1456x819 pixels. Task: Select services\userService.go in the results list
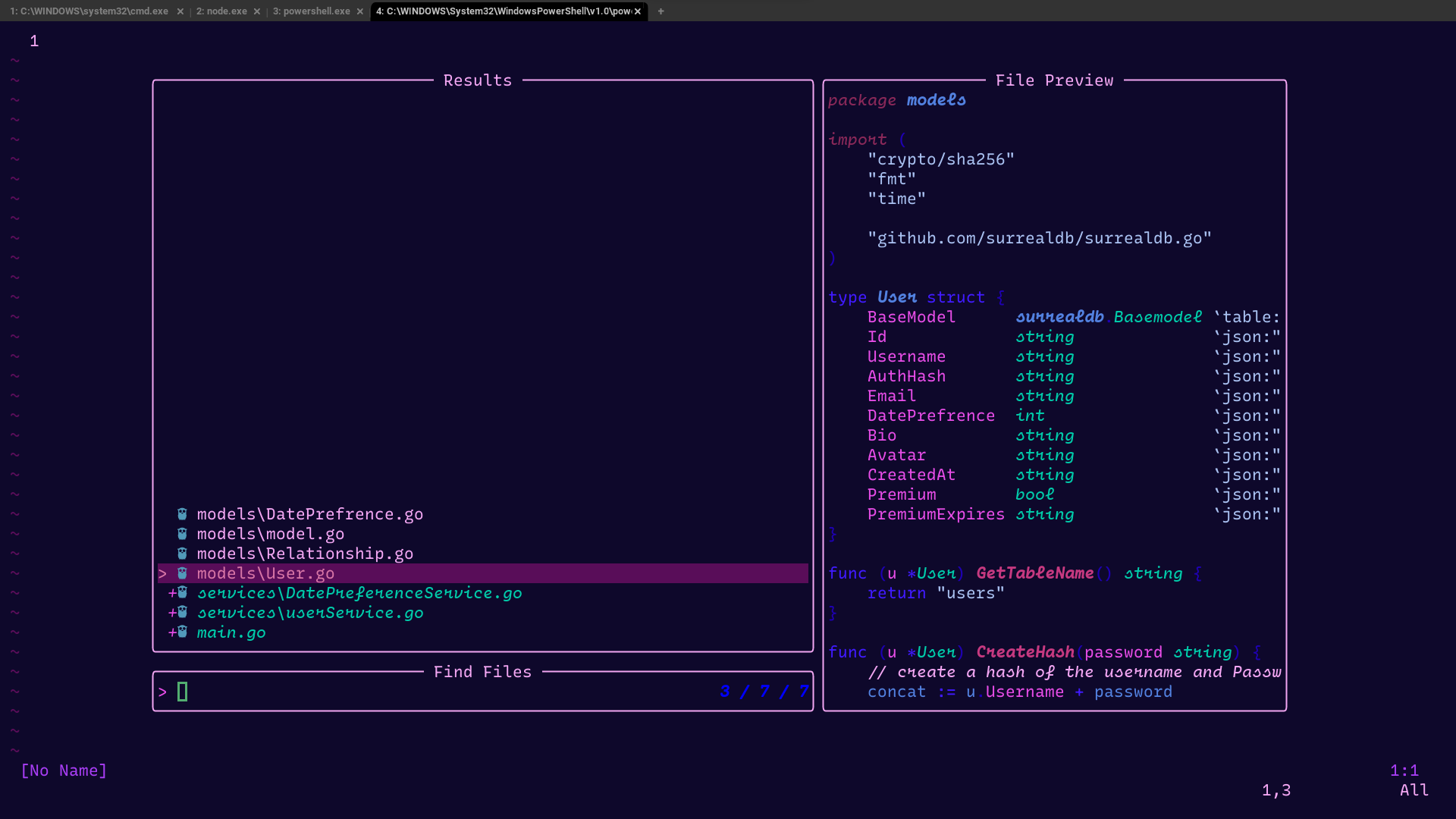(x=310, y=613)
